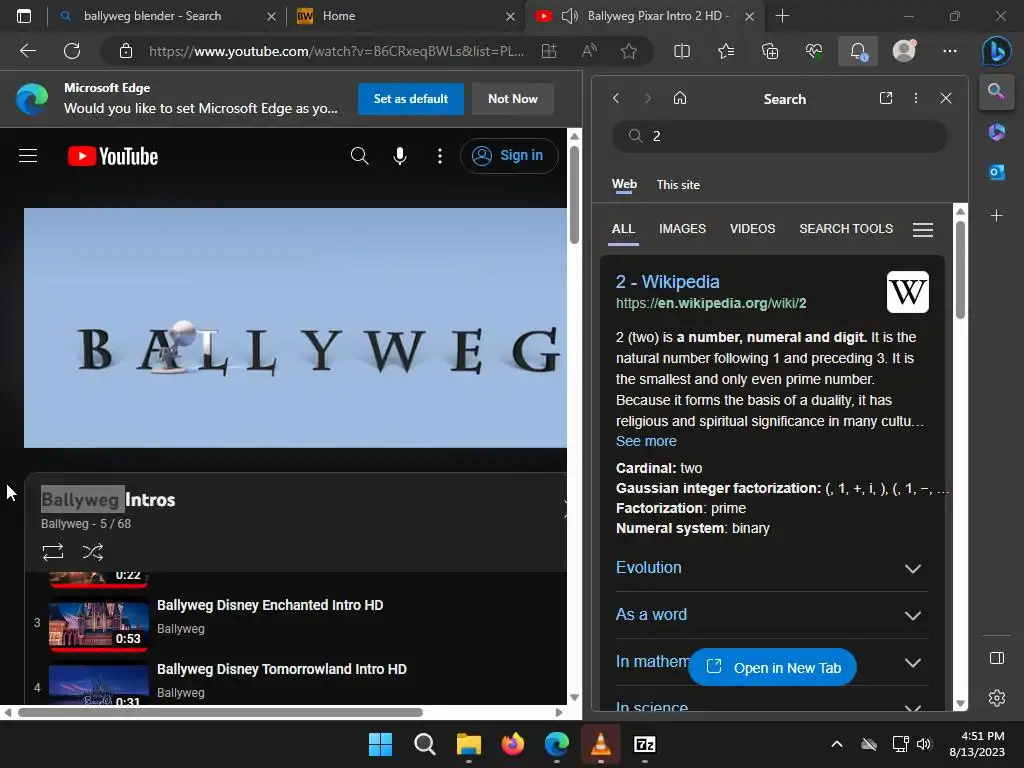This screenshot has width=1024, height=768.
Task: Select the VIDEOS results tab
Action: (x=752, y=229)
